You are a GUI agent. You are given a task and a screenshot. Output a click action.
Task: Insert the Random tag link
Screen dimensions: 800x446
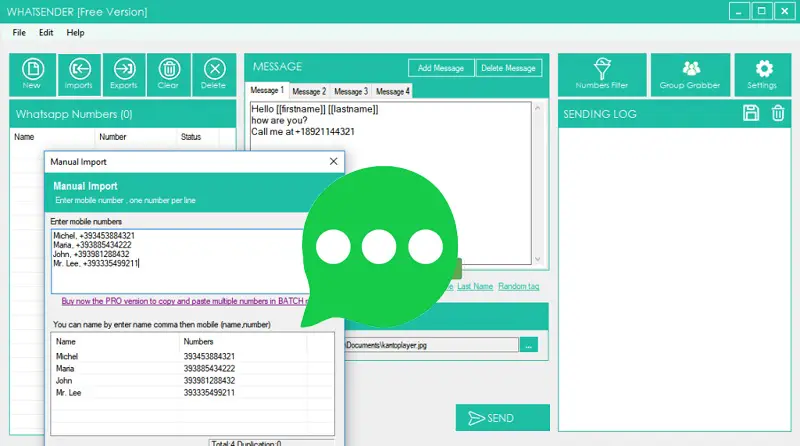tap(519, 286)
